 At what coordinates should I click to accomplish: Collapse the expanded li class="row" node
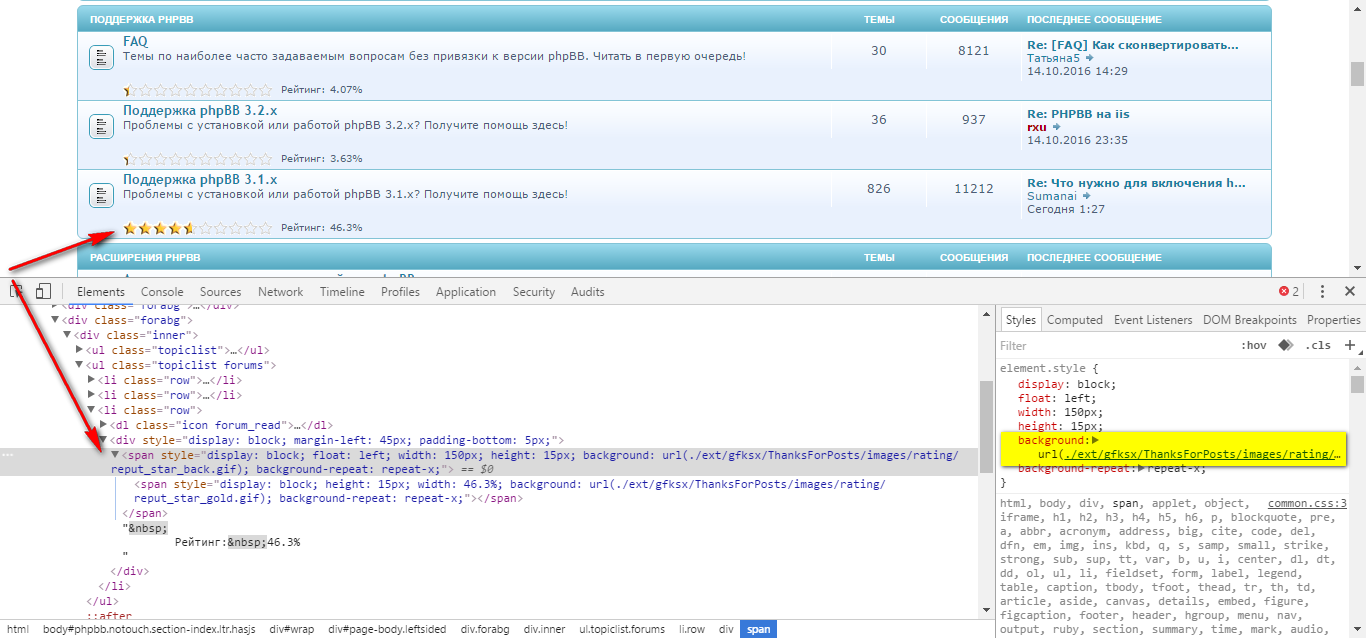92,410
